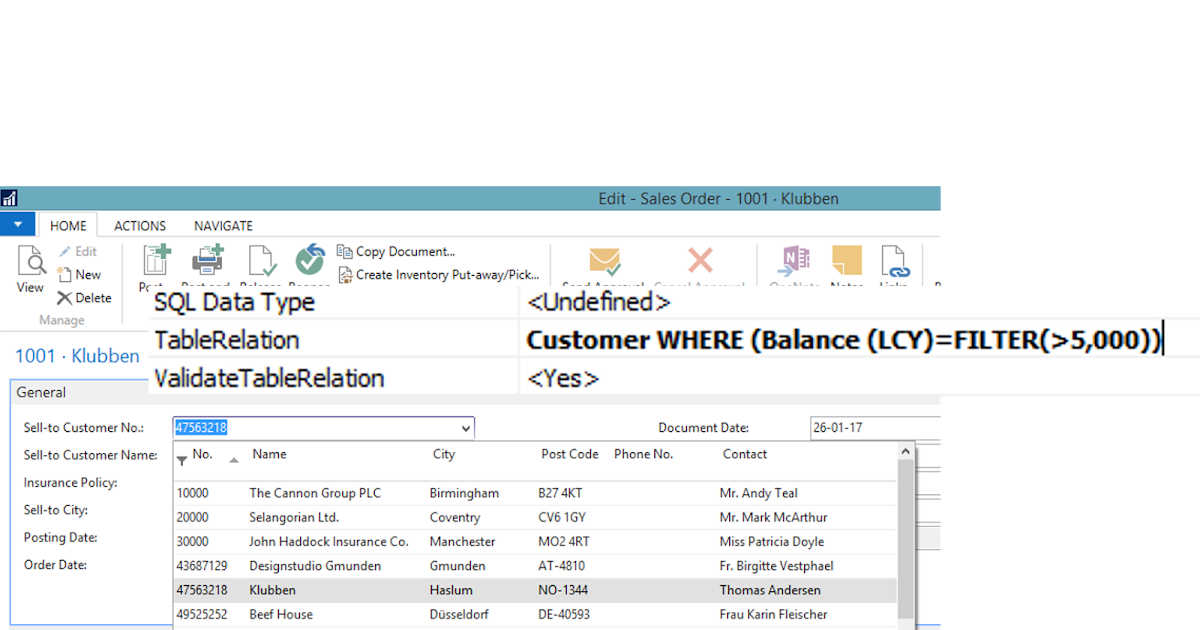Screen dimensions: 1200x630
Task: Send approval request via the envelope icon
Action: [602, 263]
